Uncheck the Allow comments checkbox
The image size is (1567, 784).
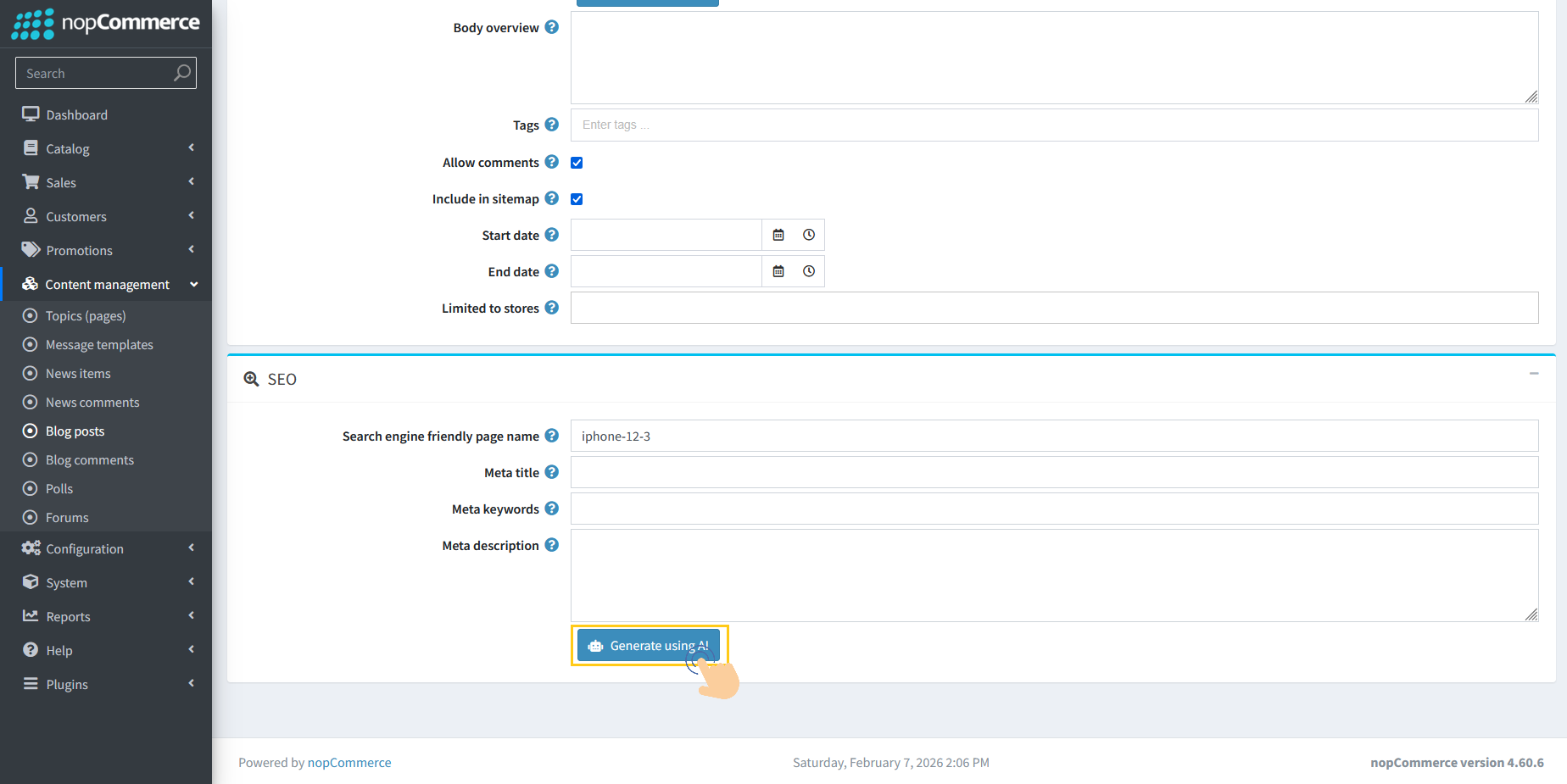coord(577,163)
